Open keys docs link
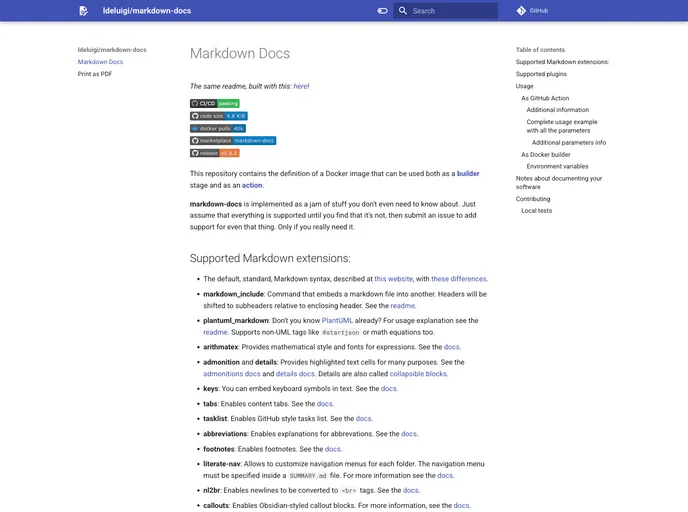The width and height of the screenshot is (688, 512). [x=388, y=388]
